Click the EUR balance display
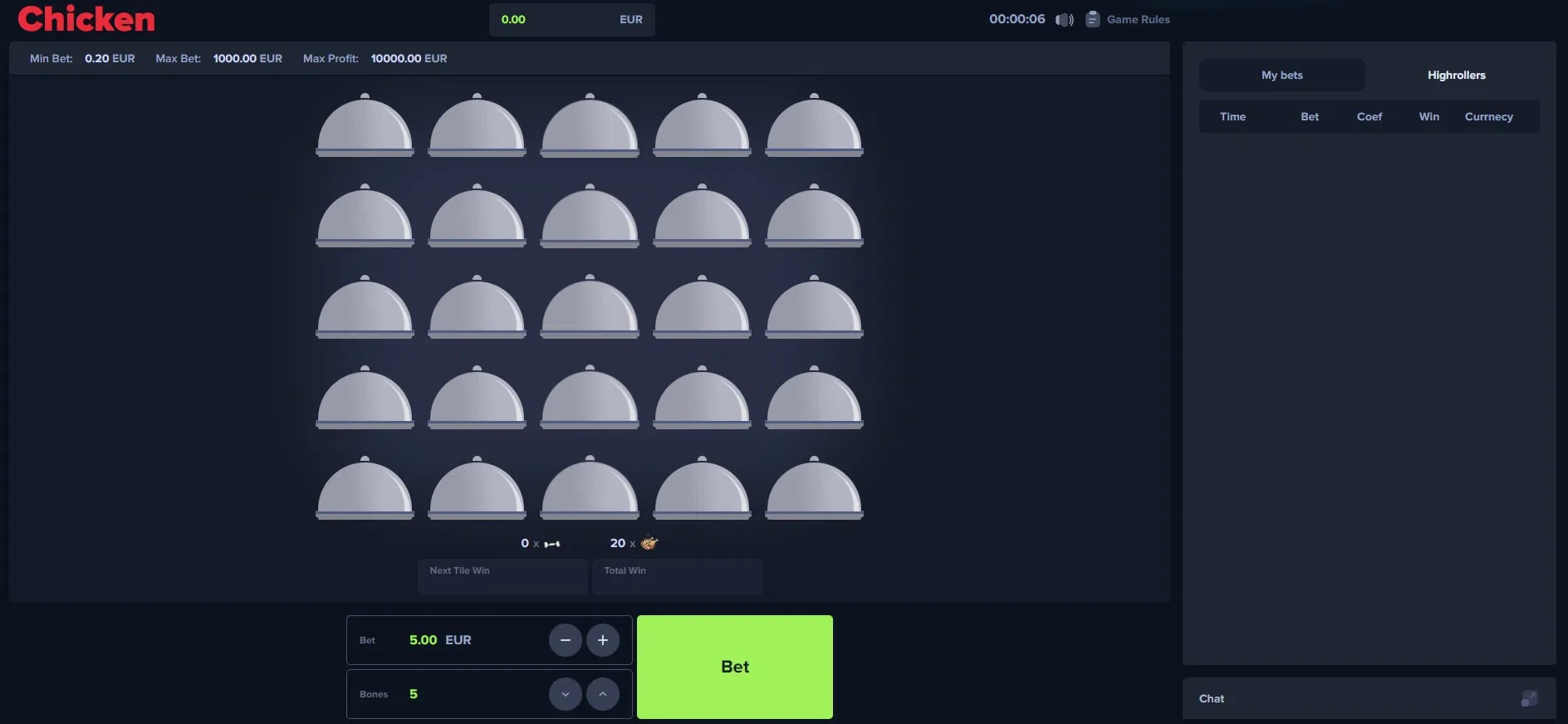 pos(571,20)
